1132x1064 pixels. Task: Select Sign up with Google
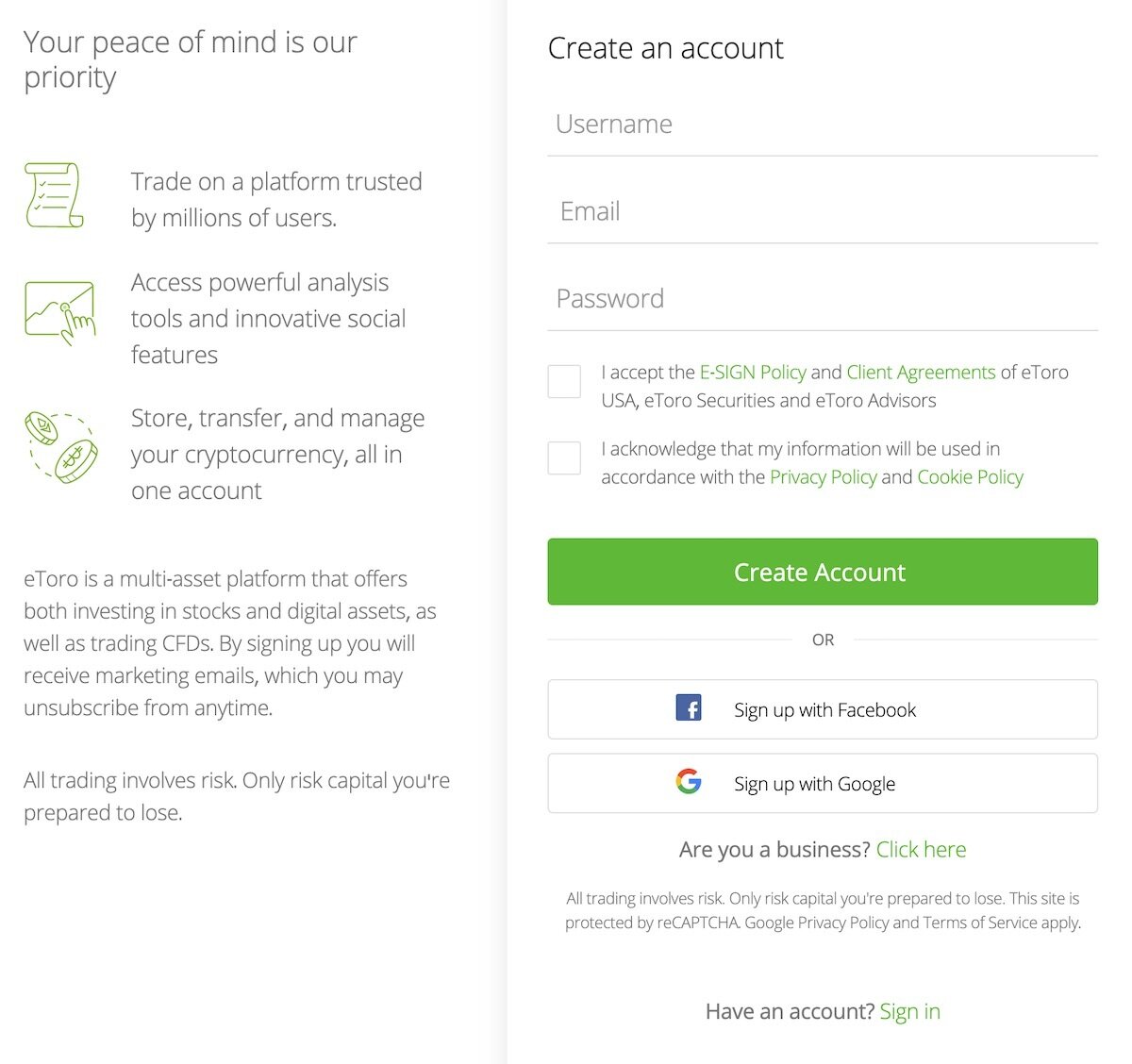822,783
